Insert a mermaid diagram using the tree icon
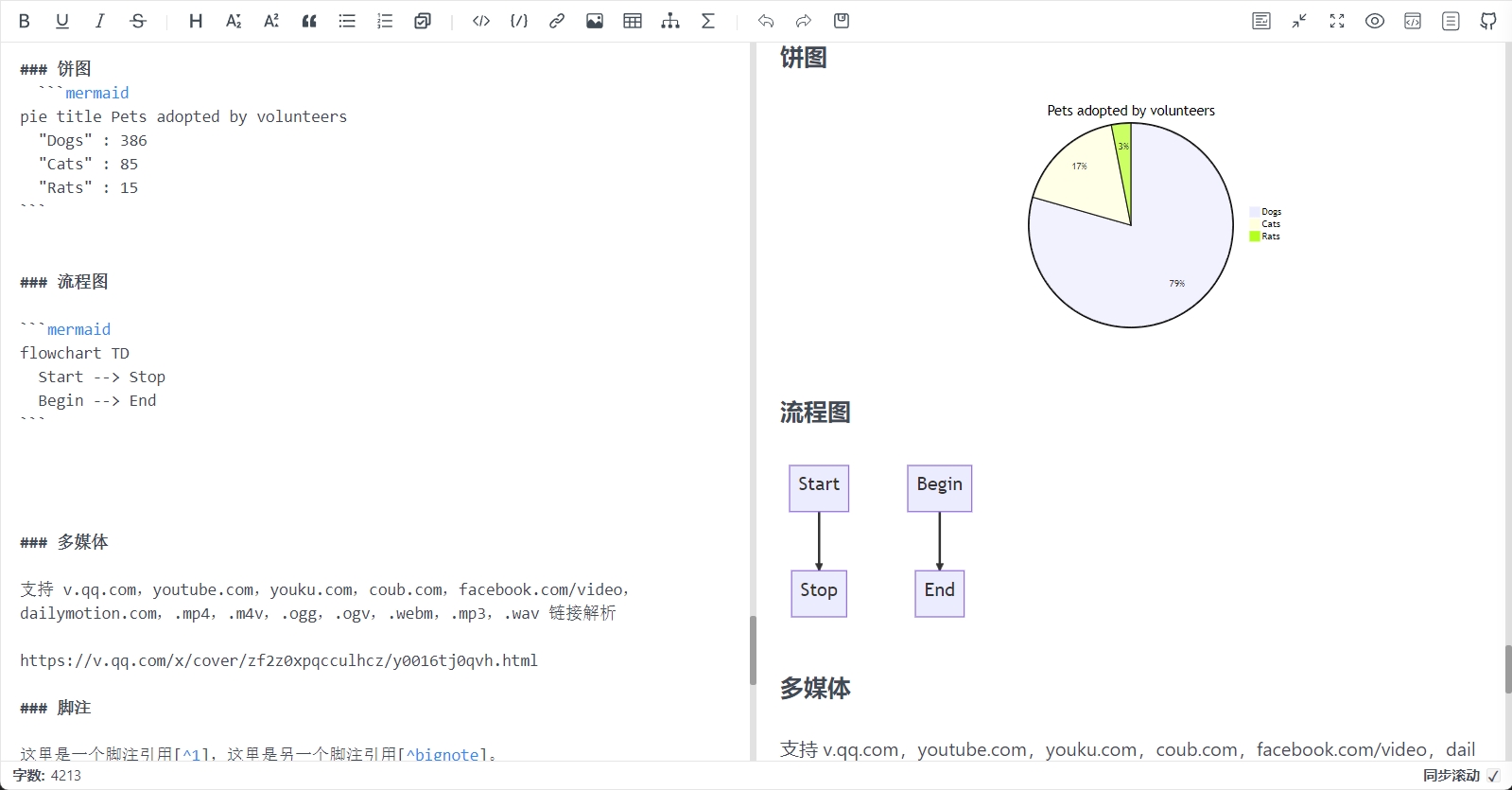1512x790 pixels. 670,21
